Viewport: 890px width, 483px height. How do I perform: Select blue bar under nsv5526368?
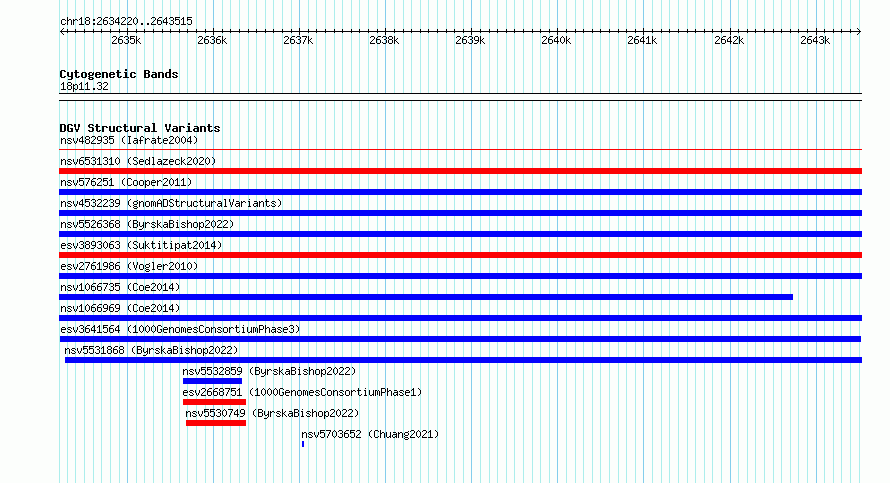460,234
